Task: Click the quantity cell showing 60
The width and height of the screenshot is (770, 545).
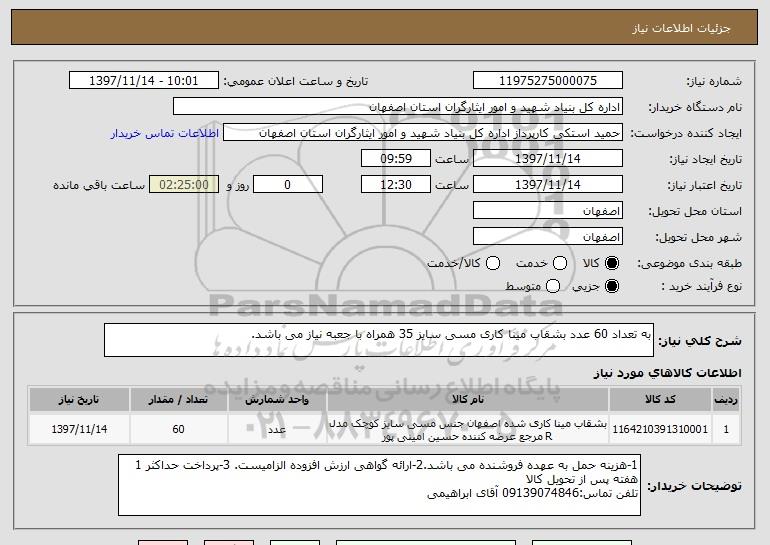Action: point(178,429)
